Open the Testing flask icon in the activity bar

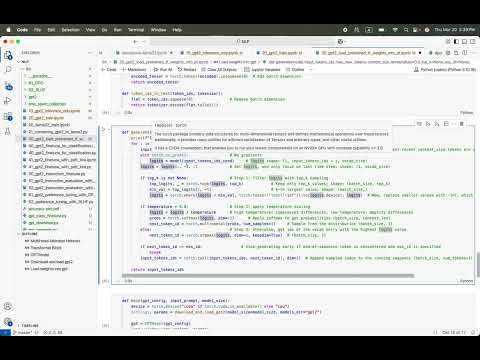(x=8, y=131)
